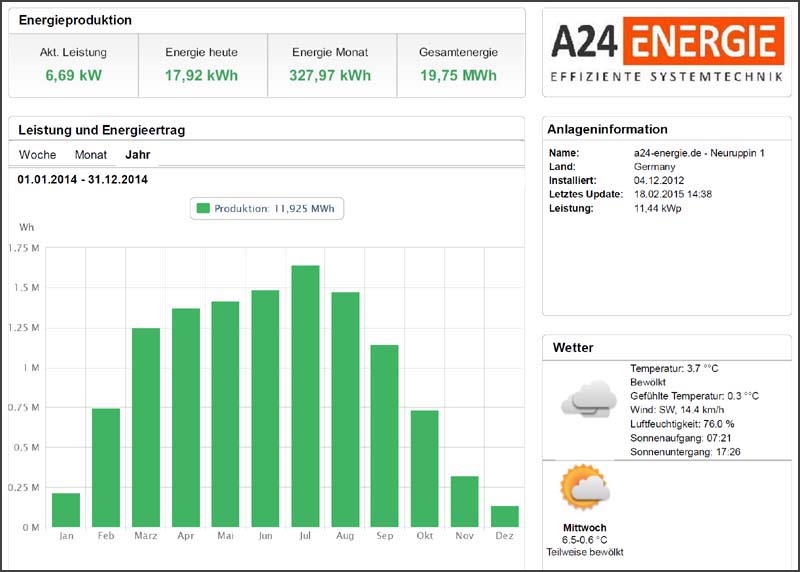Click the Akt. Leistung 6,69 kW value
Viewport: 800px width, 572px height.
pyautogui.click(x=73, y=75)
